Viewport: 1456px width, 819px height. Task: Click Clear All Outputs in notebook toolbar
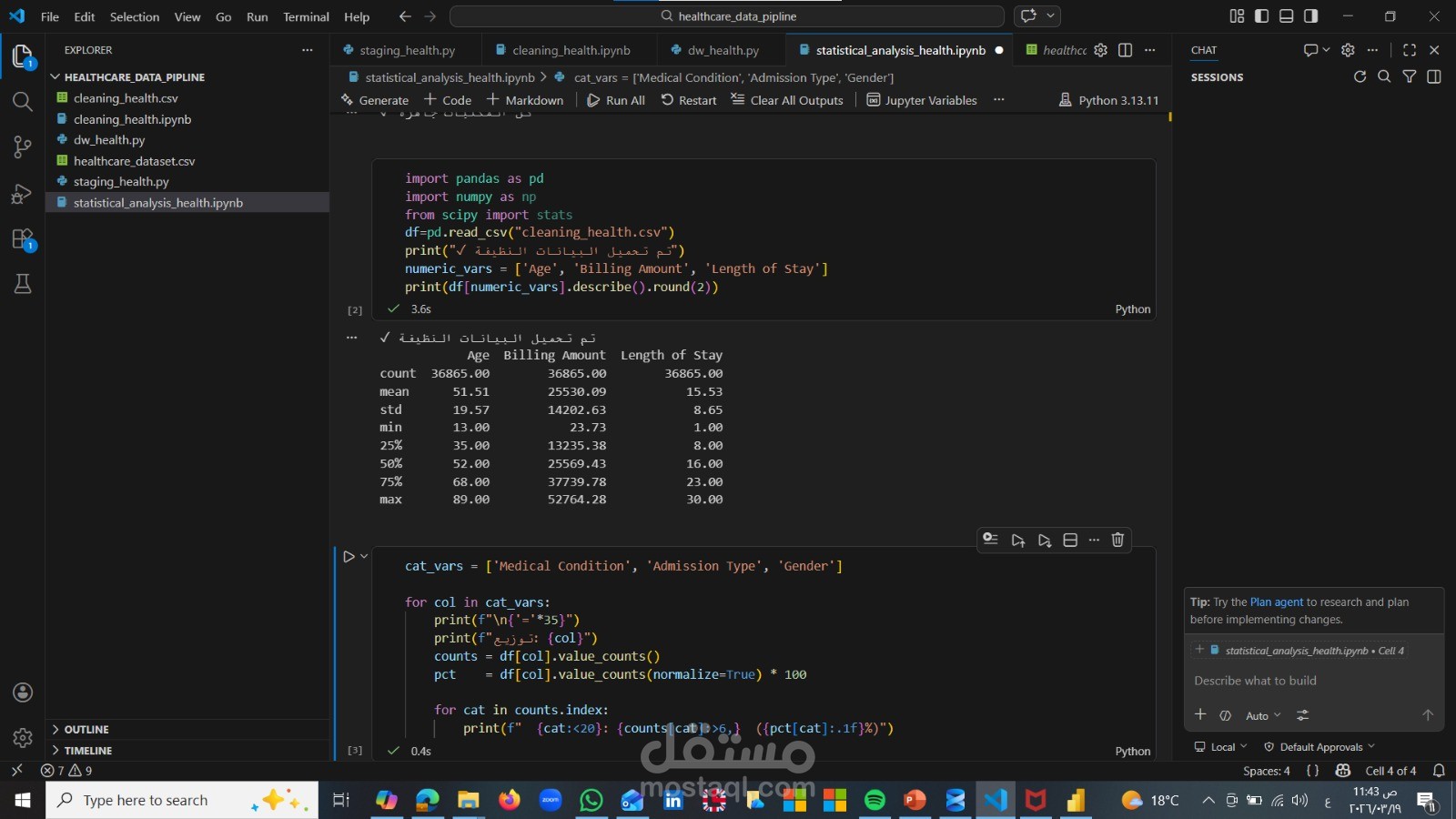point(787,100)
